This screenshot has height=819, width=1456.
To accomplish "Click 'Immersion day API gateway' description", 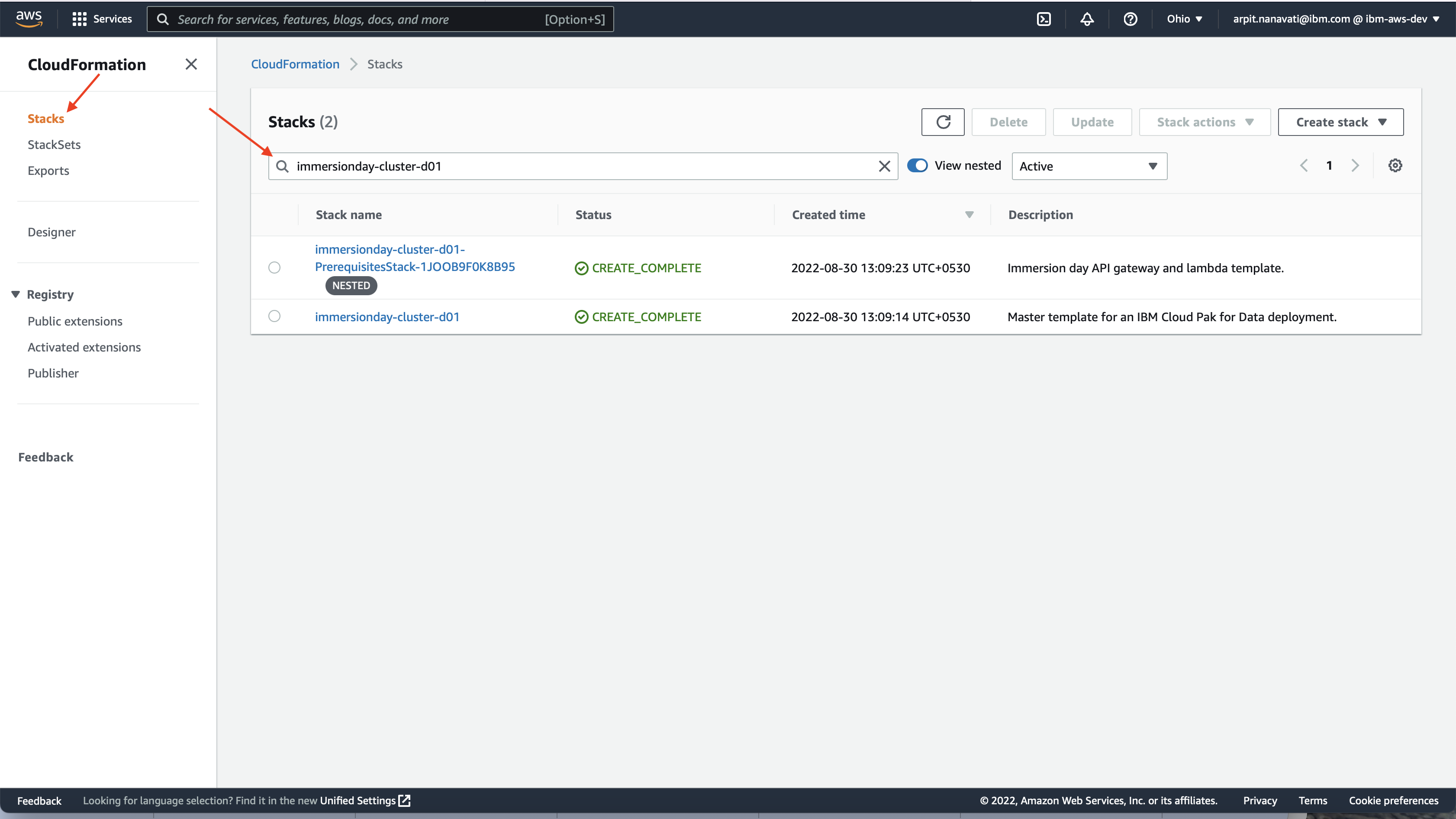I will tap(1146, 268).
